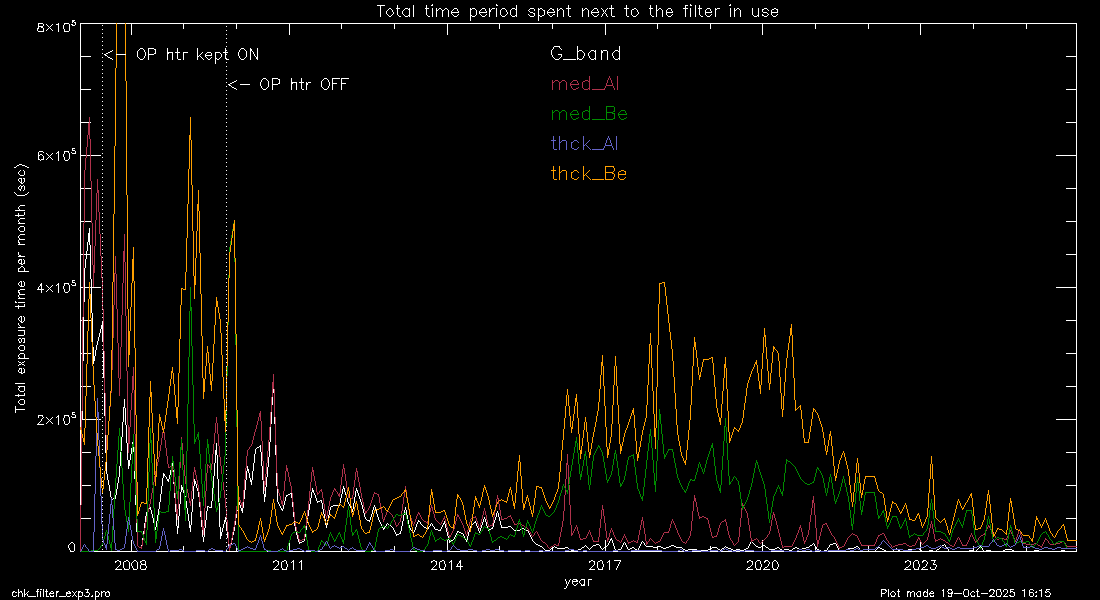Click the 'year' x-axis label
This screenshot has width=1100, height=600.
577,581
